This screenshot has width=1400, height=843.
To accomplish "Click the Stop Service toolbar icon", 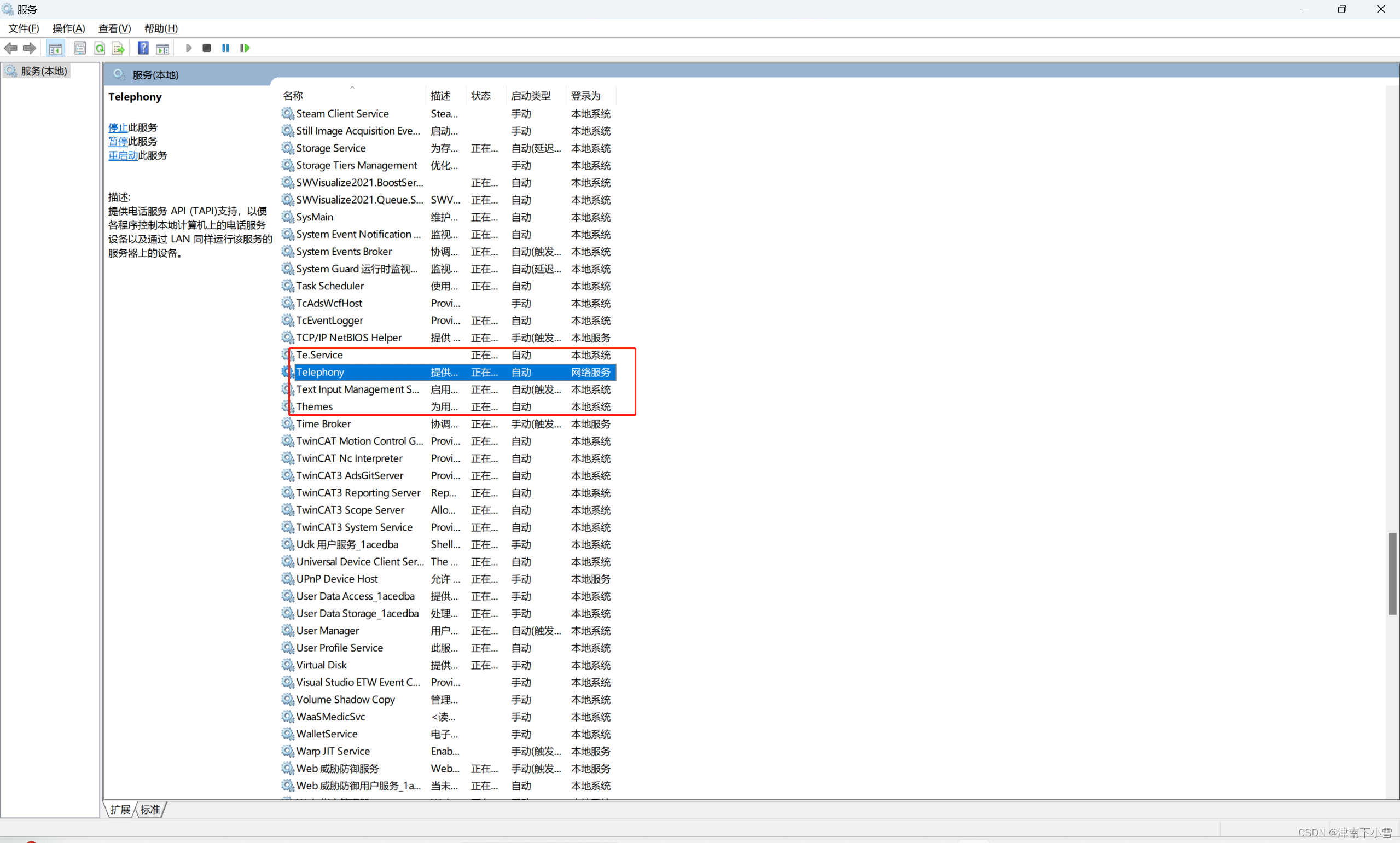I will [x=207, y=48].
